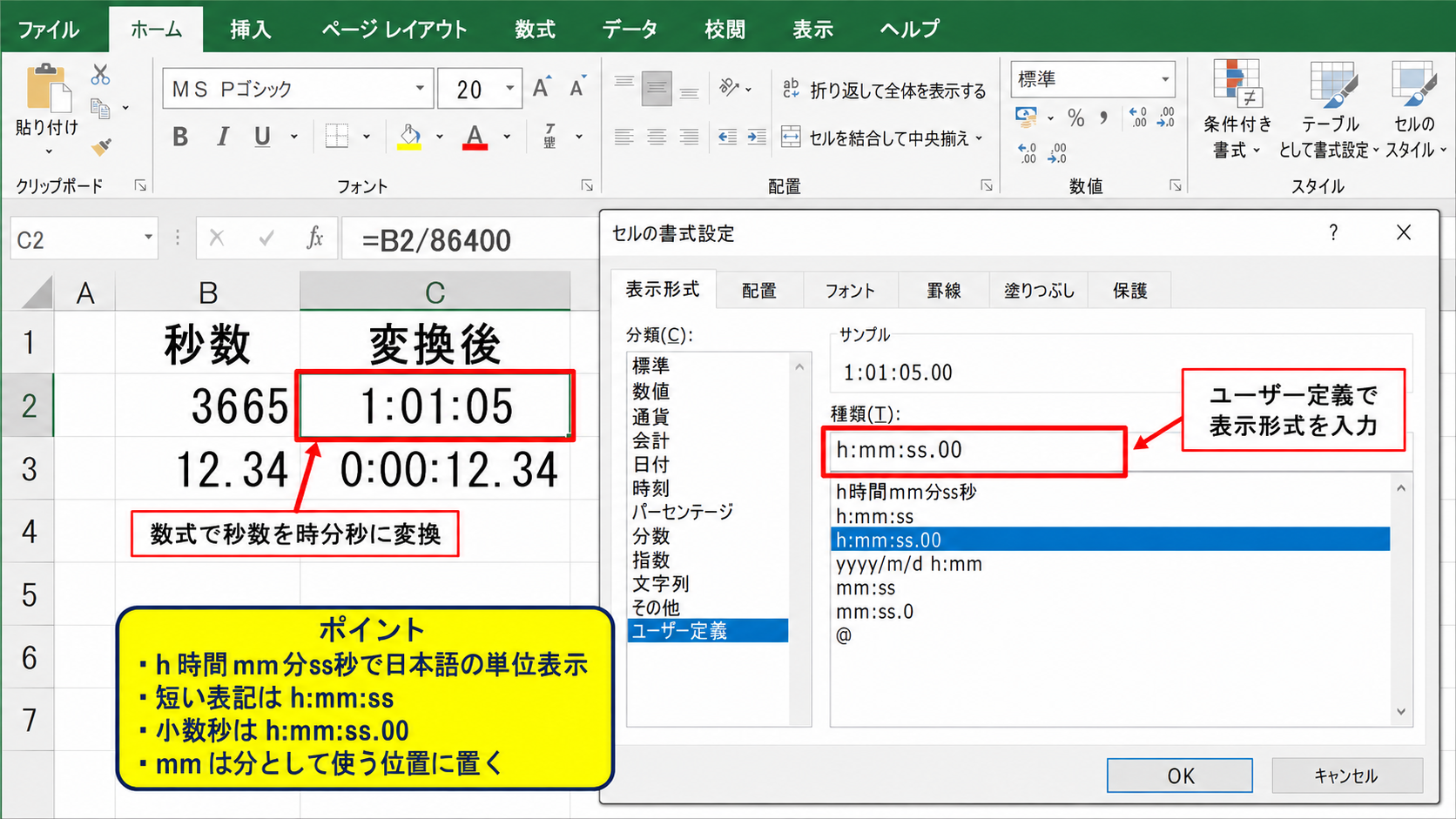Click キャンセル in the dialog
This screenshot has height=819, width=1456.
coord(1346,775)
